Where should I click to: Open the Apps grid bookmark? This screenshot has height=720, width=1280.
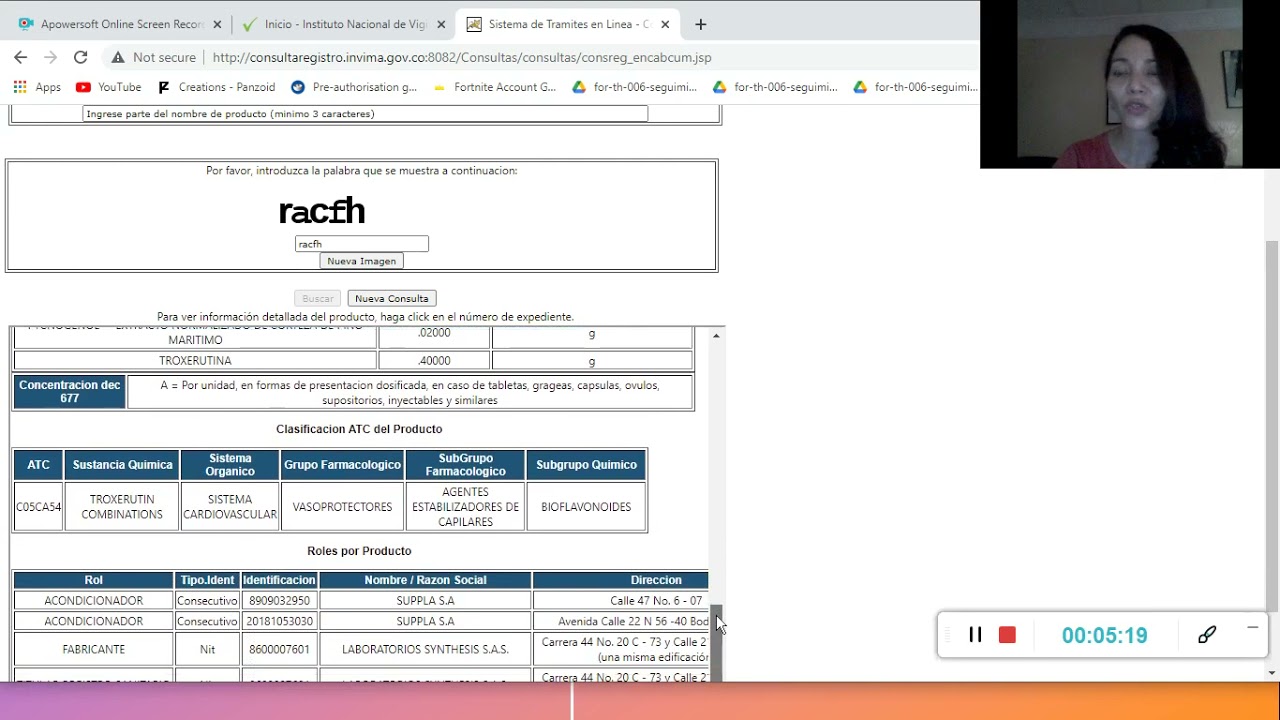point(36,87)
